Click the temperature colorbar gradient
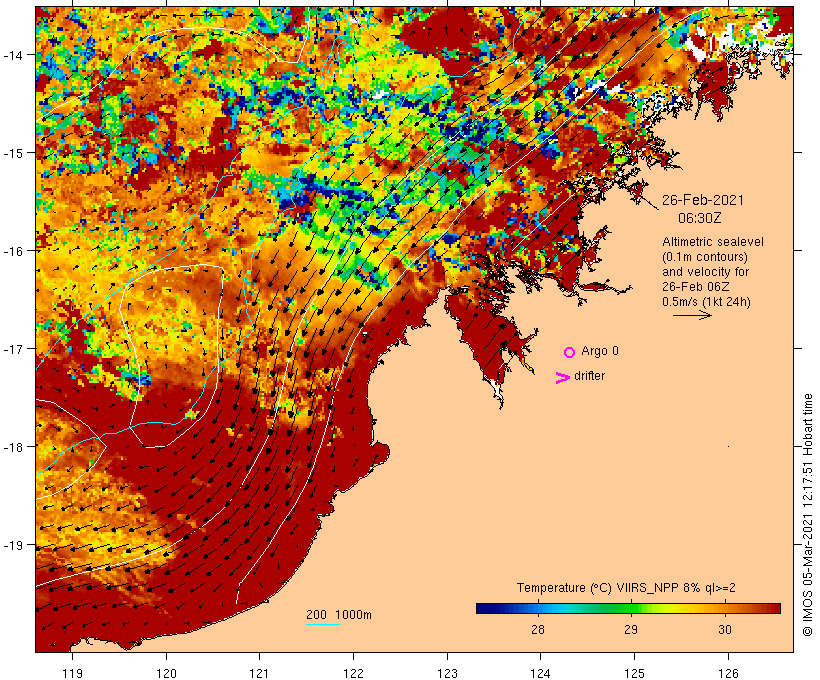The image size is (820, 680). (628, 608)
